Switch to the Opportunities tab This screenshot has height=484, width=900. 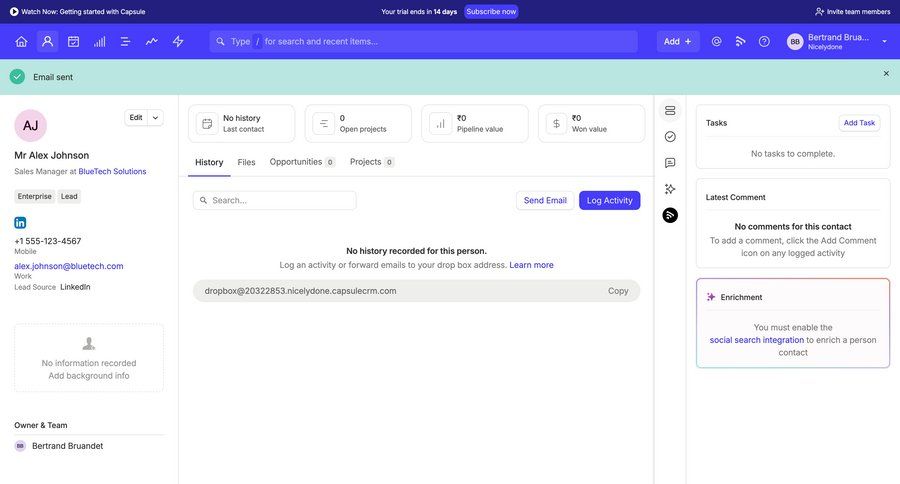point(302,162)
